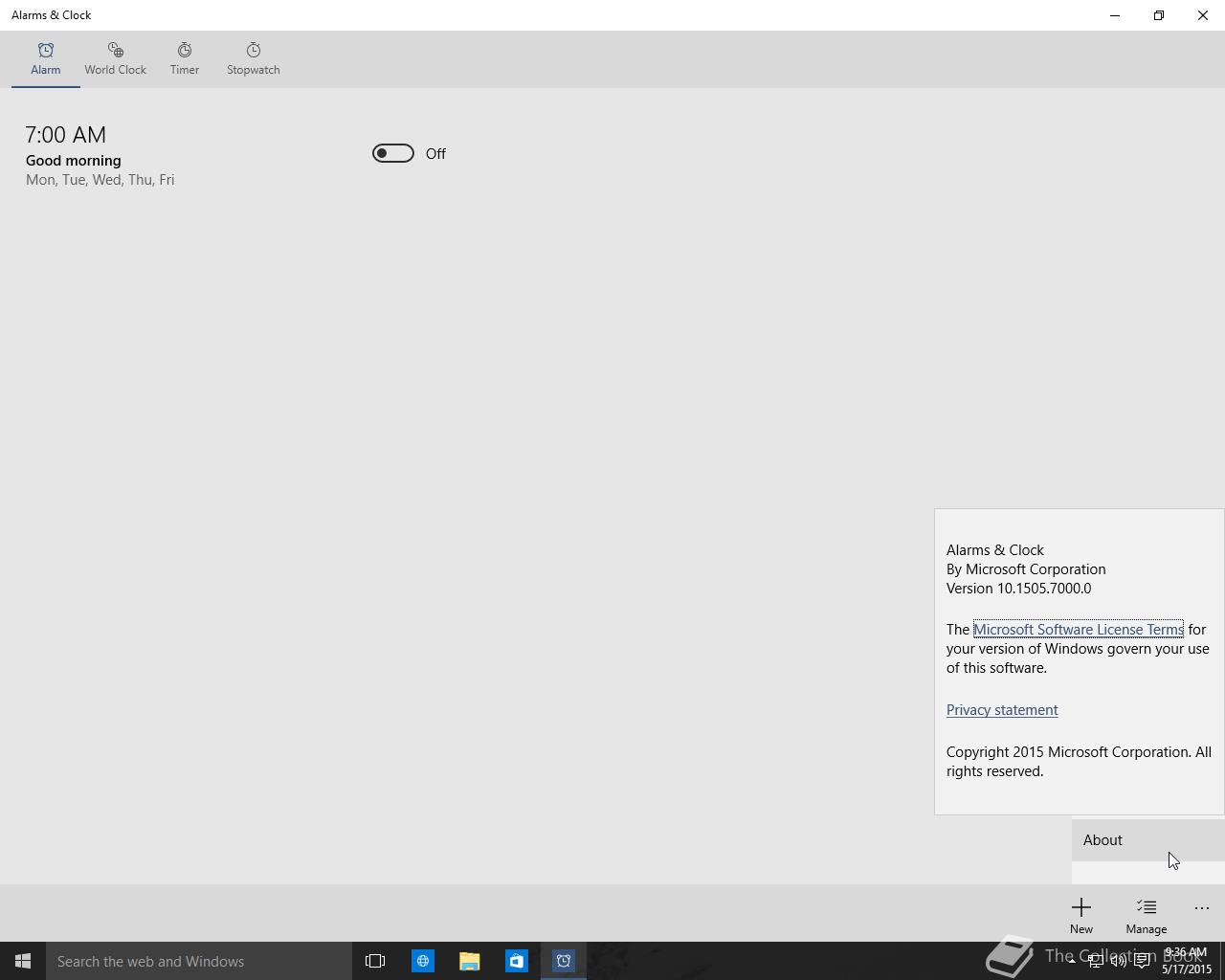Switch to the Alarm tab
This screenshot has width=1225, height=980.
pos(45,58)
